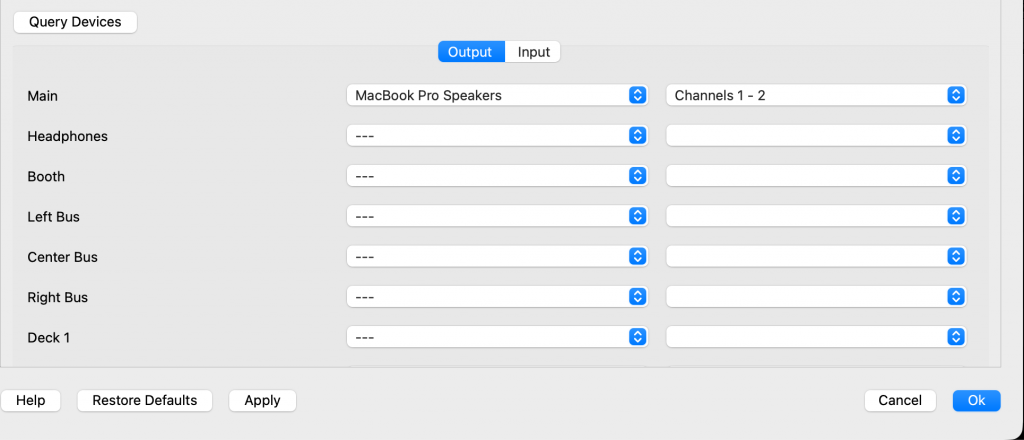This screenshot has height=440, width=1024.
Task: Click the Help button
Action: 30,400
